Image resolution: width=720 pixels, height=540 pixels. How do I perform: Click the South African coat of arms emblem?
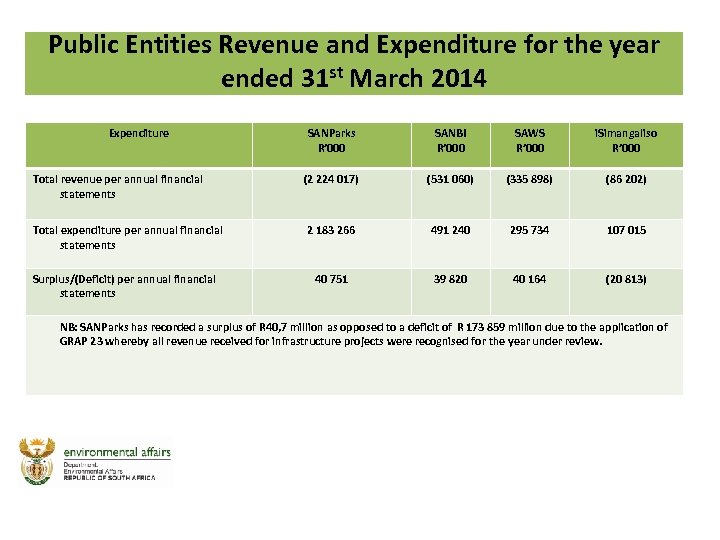click(37, 461)
